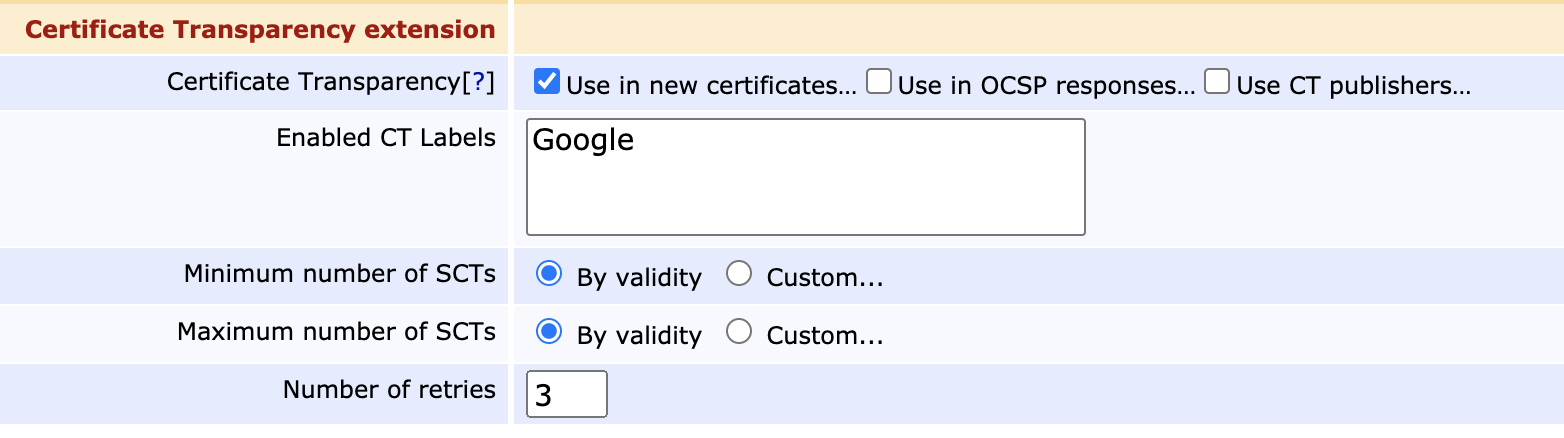The height and width of the screenshot is (438, 1564).
Task: Click the "Use in new certificates..." label text
Action: tap(711, 86)
